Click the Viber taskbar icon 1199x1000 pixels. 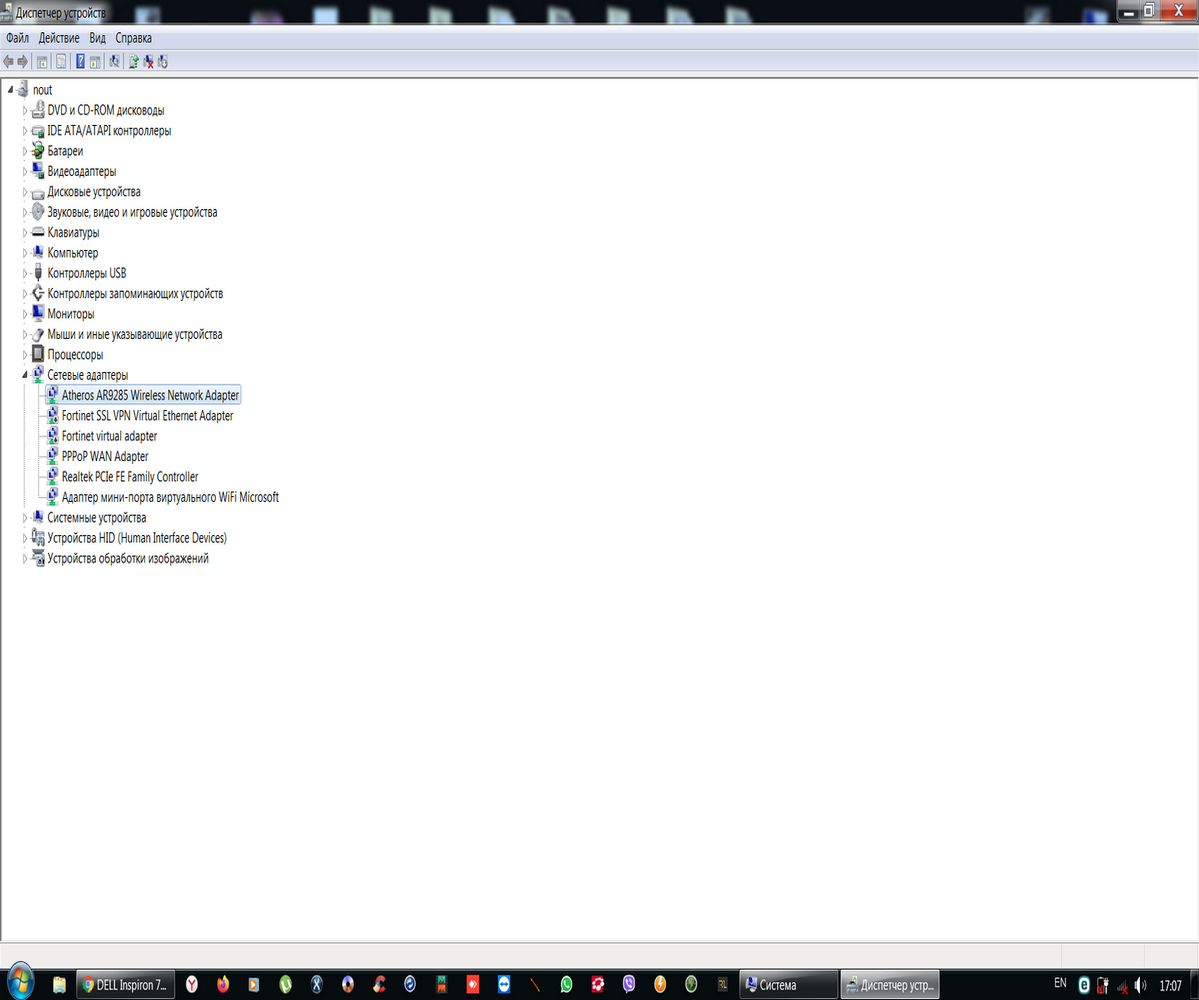[x=629, y=984]
